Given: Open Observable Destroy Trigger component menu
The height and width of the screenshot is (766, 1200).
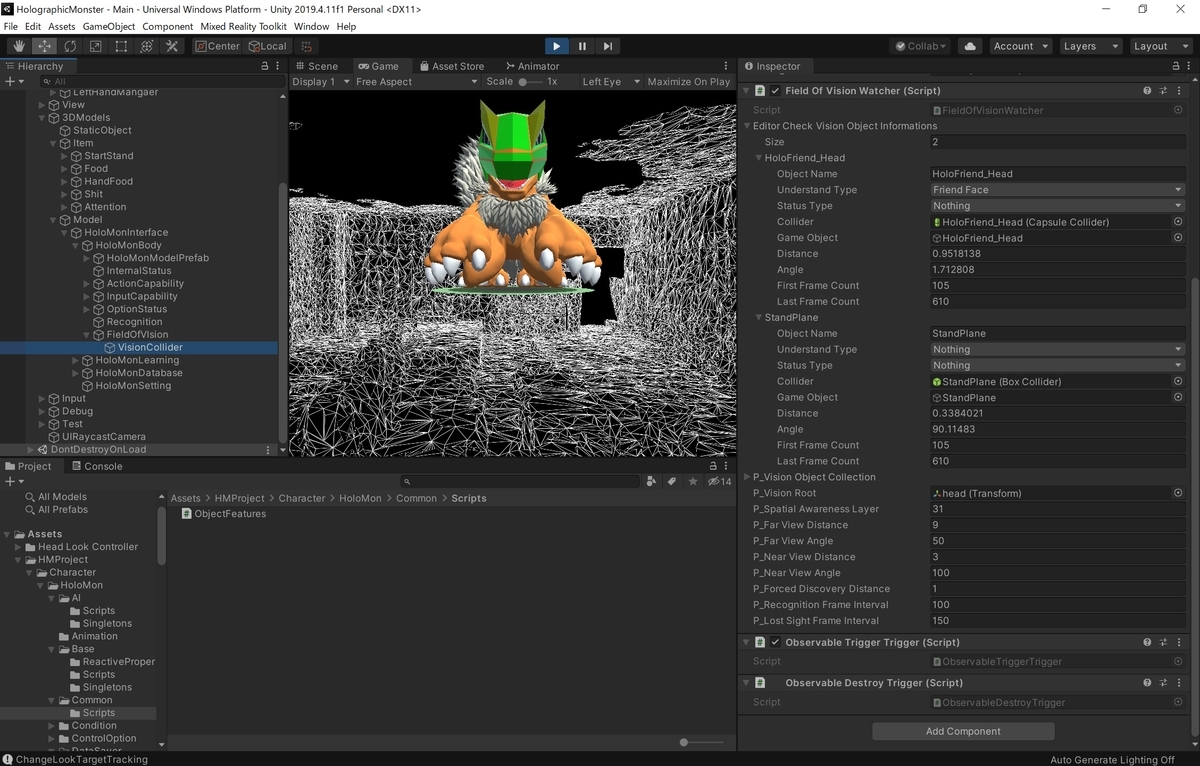Looking at the screenshot, I should pyautogui.click(x=1179, y=682).
